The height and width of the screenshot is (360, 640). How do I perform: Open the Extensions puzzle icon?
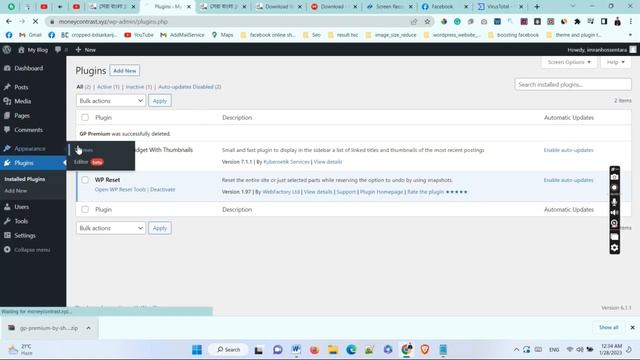point(577,22)
